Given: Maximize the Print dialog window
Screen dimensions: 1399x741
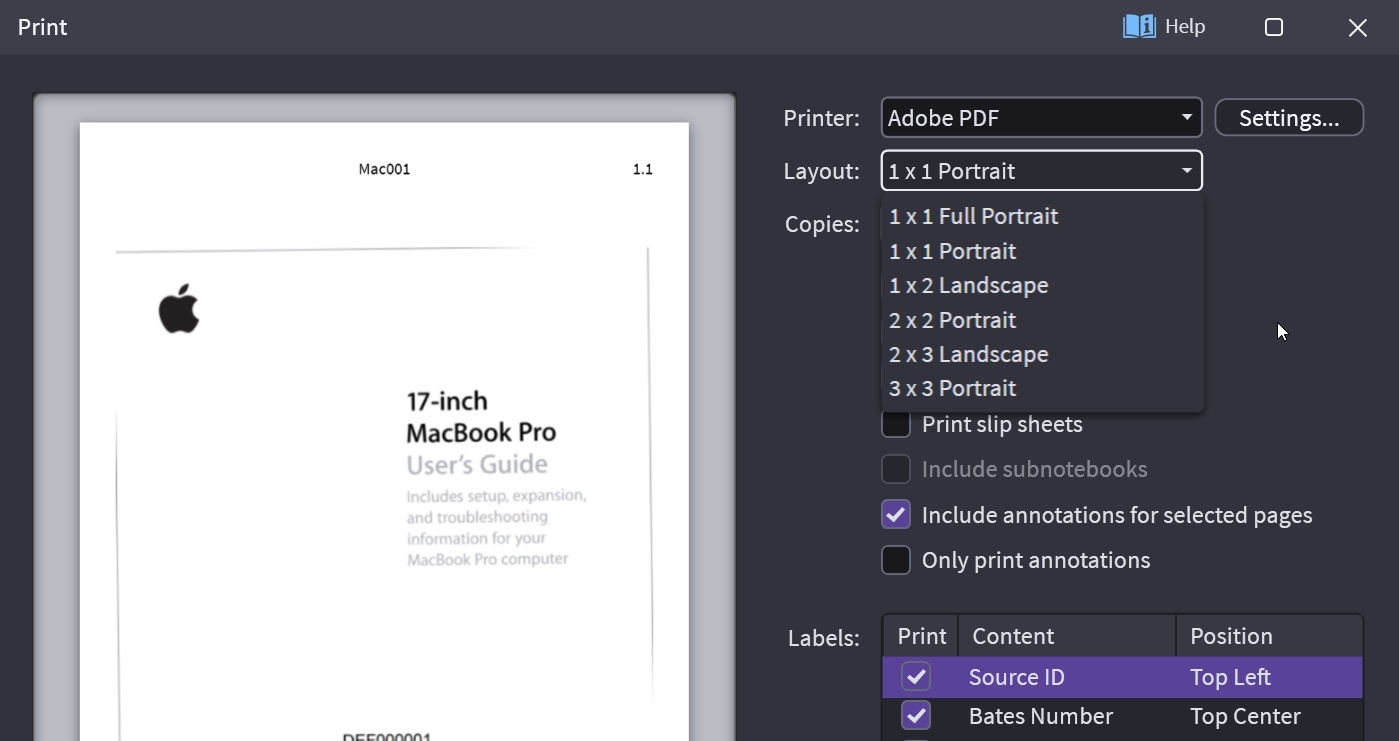Looking at the screenshot, I should (1274, 27).
